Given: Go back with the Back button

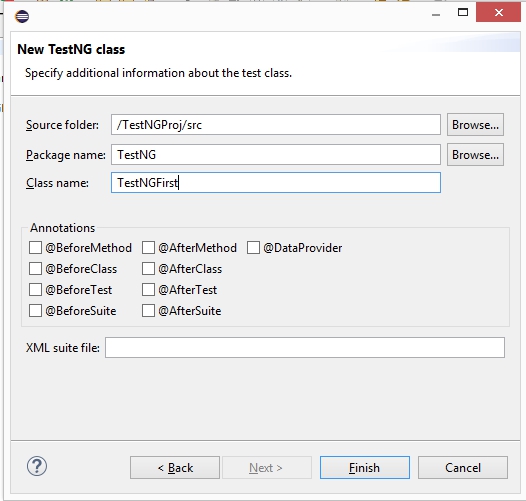Looking at the screenshot, I should [175, 467].
